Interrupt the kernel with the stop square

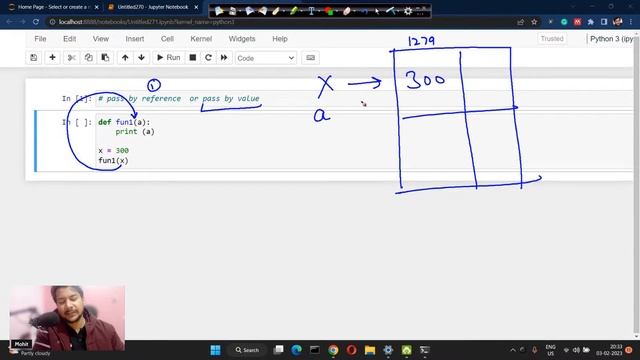(193, 58)
